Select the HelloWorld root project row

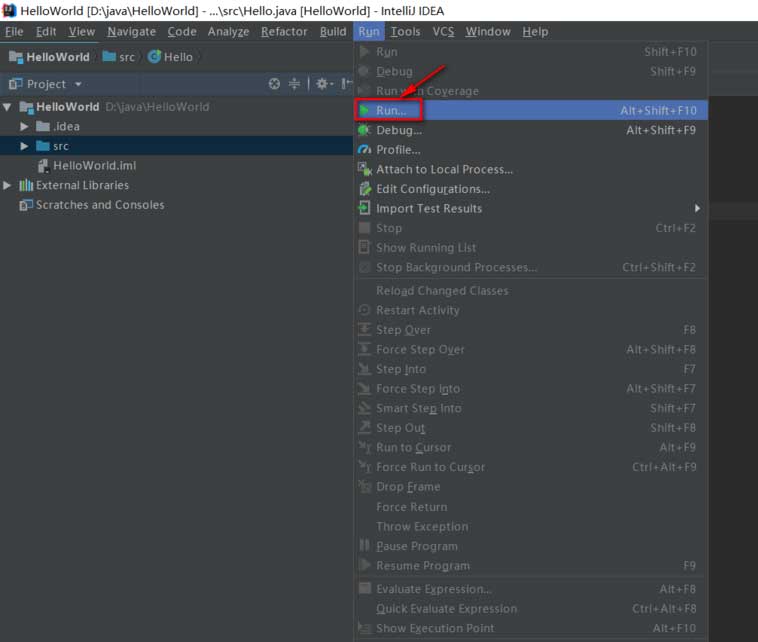176,107
